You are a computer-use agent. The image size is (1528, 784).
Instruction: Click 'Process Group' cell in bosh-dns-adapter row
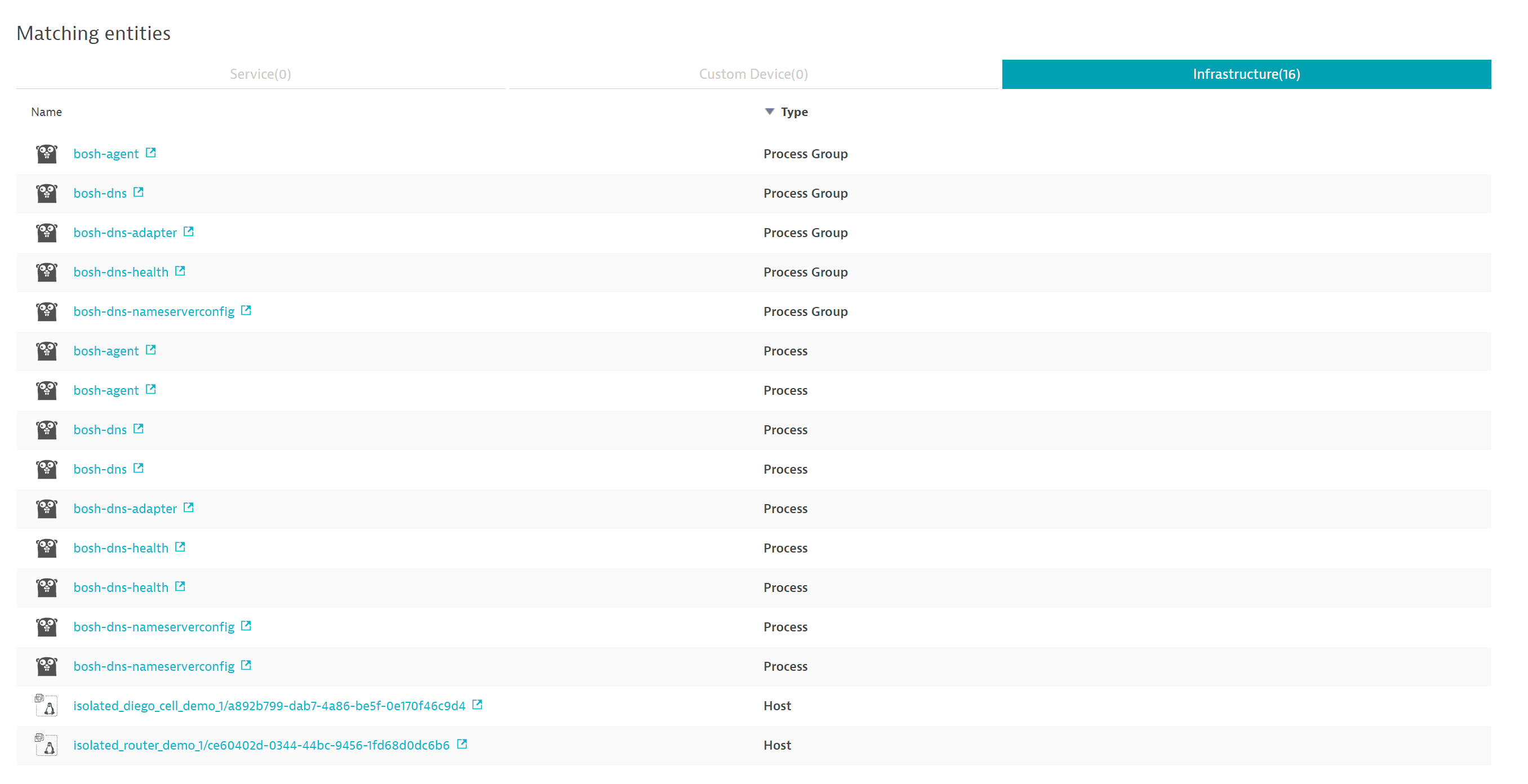(x=806, y=233)
